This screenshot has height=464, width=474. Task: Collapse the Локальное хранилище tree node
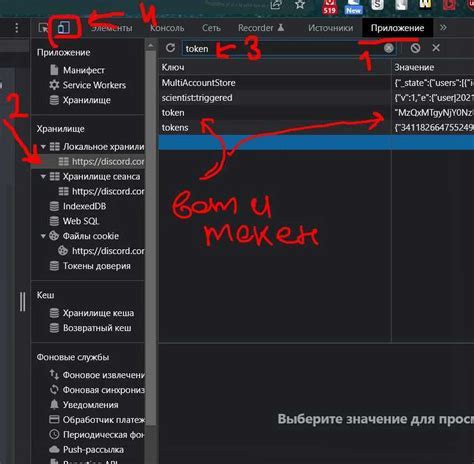coord(43,147)
